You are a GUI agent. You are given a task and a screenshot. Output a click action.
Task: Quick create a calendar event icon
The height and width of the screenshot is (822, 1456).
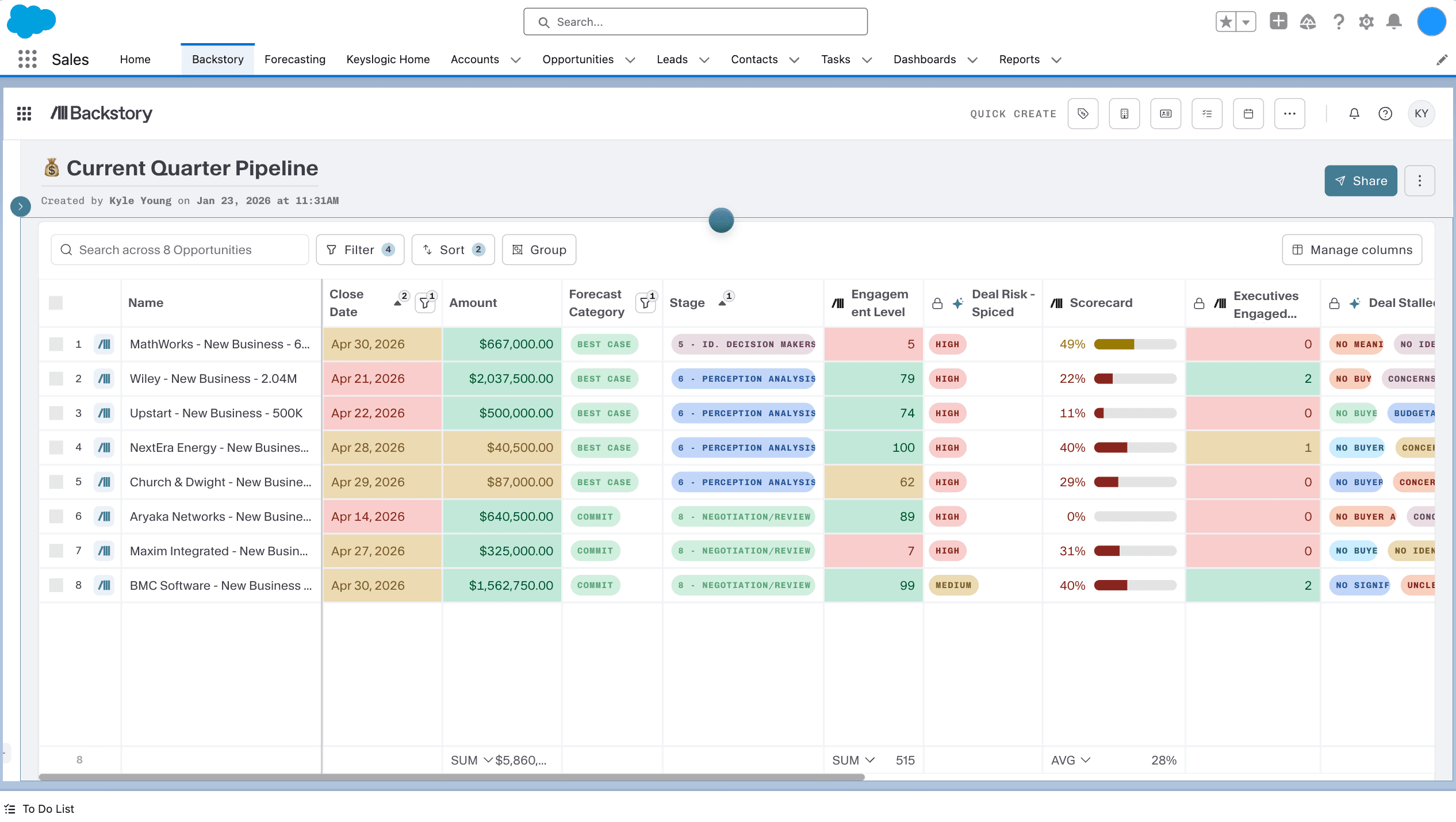1248,113
